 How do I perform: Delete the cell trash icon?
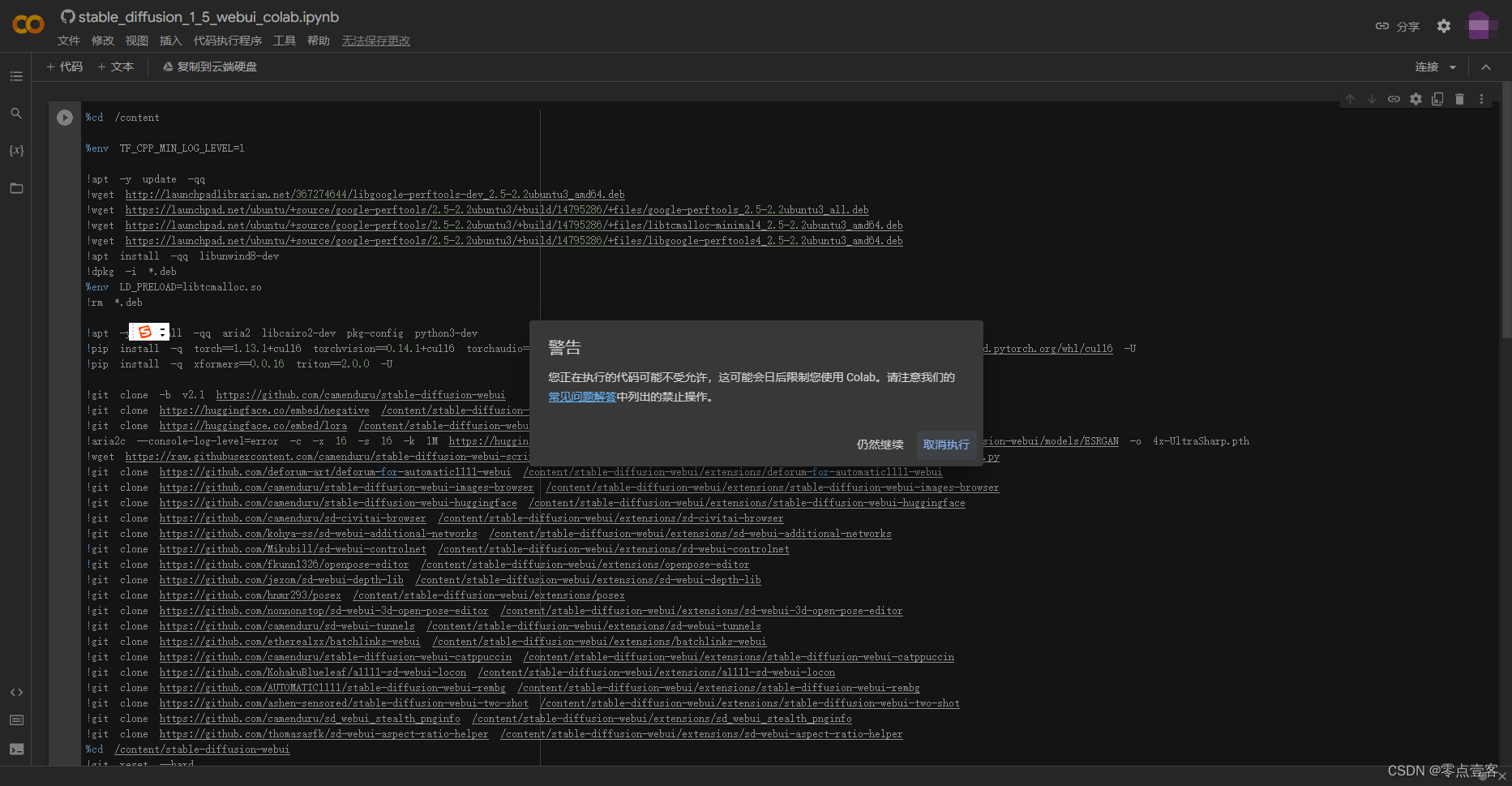click(1459, 99)
